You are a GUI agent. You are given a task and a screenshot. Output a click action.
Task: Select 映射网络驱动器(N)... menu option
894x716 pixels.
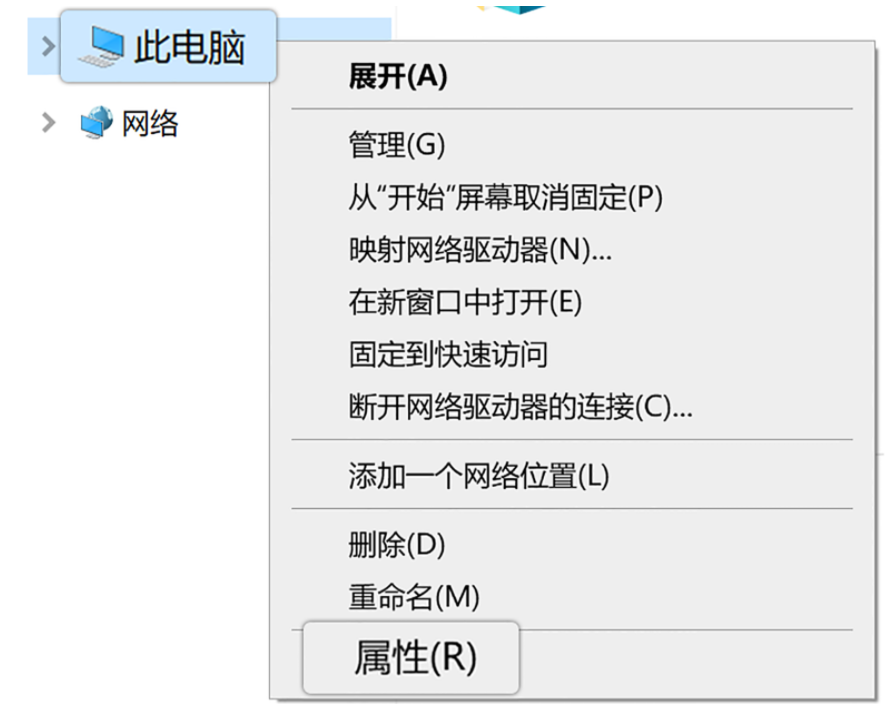coord(479,250)
